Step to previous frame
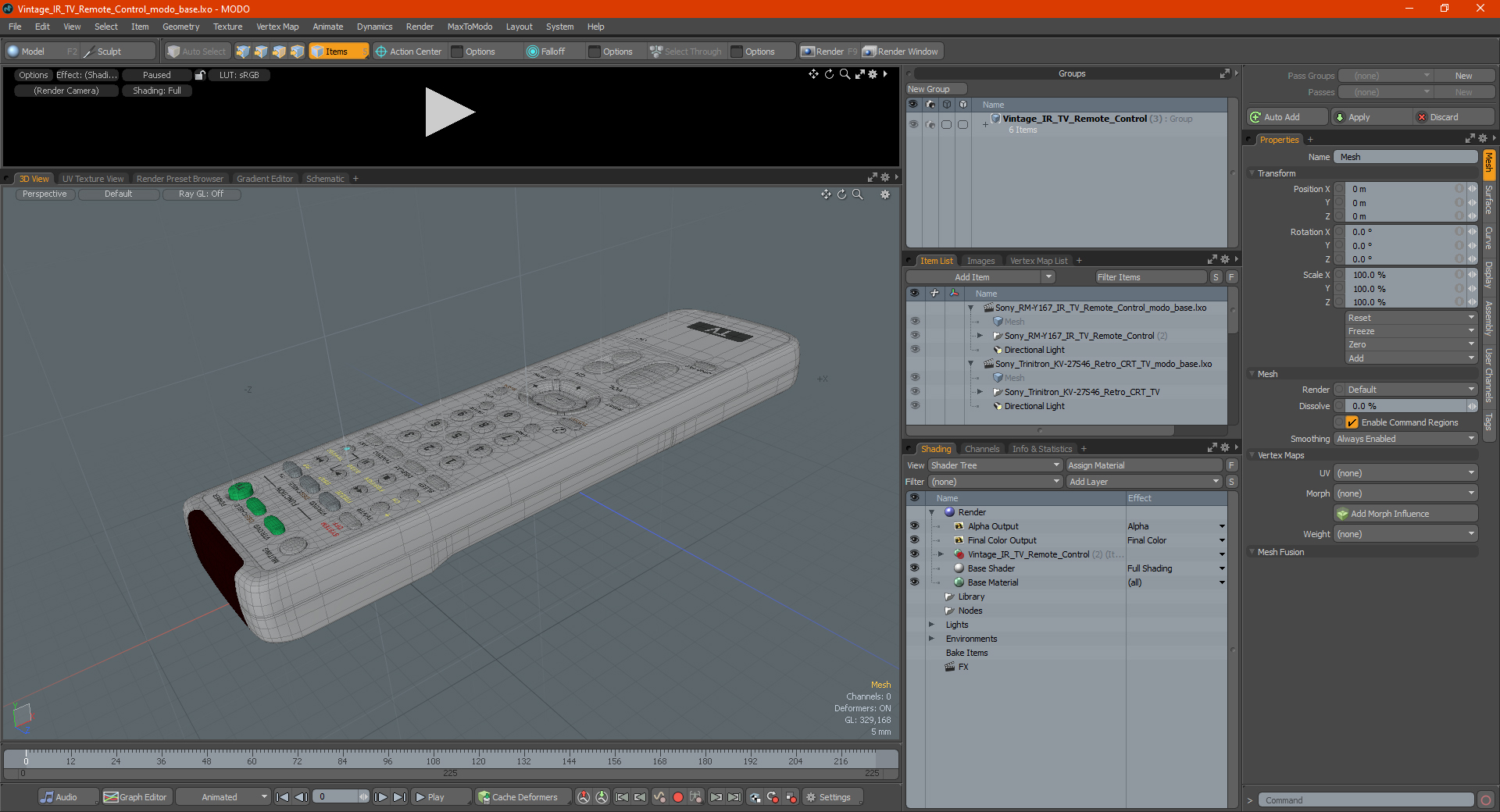This screenshot has height=812, width=1500. 301,797
